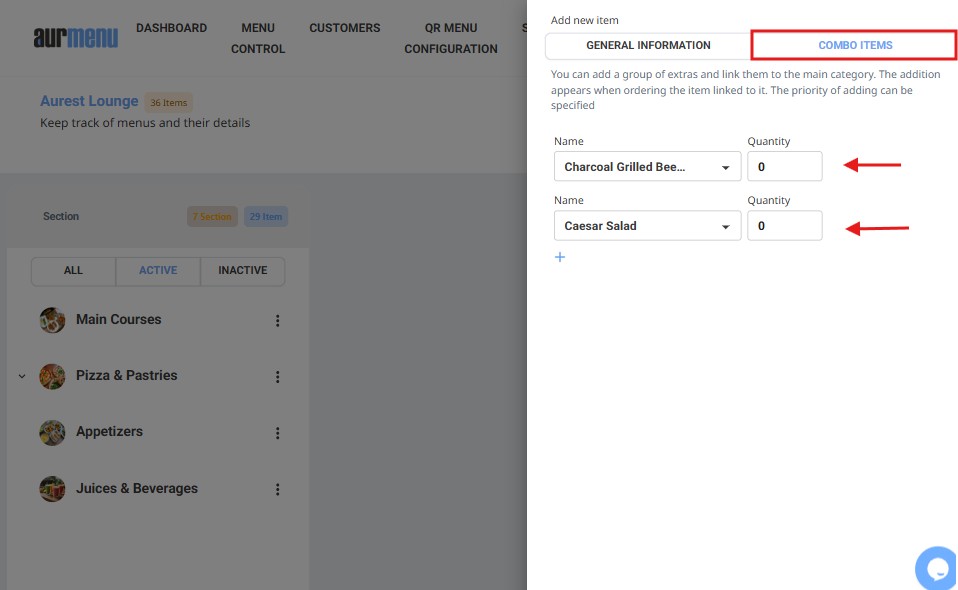Open three-dot menu for Juices & Beverages
This screenshot has height=590, width=958.
click(x=277, y=490)
